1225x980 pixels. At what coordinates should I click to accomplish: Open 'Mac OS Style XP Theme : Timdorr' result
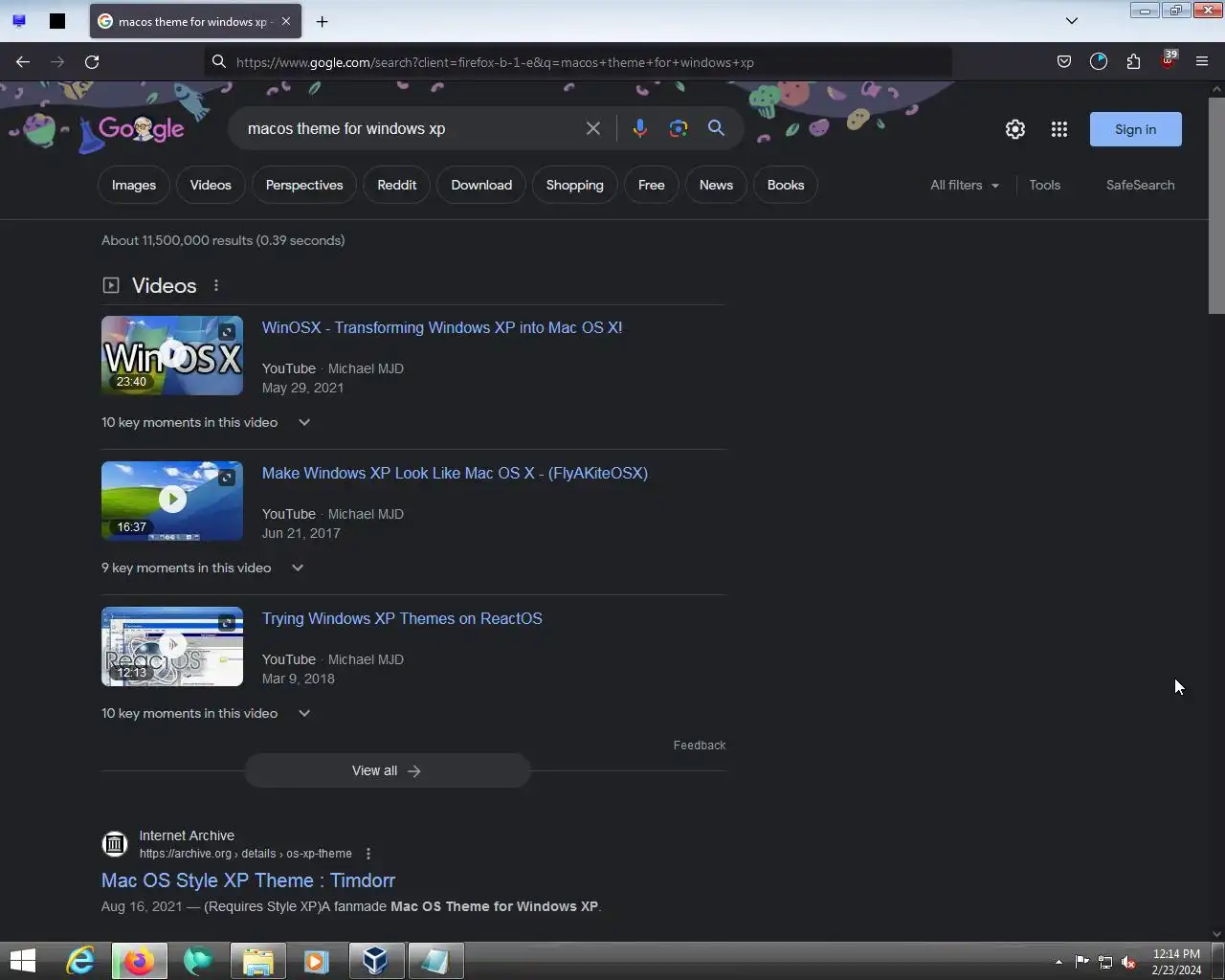(249, 880)
